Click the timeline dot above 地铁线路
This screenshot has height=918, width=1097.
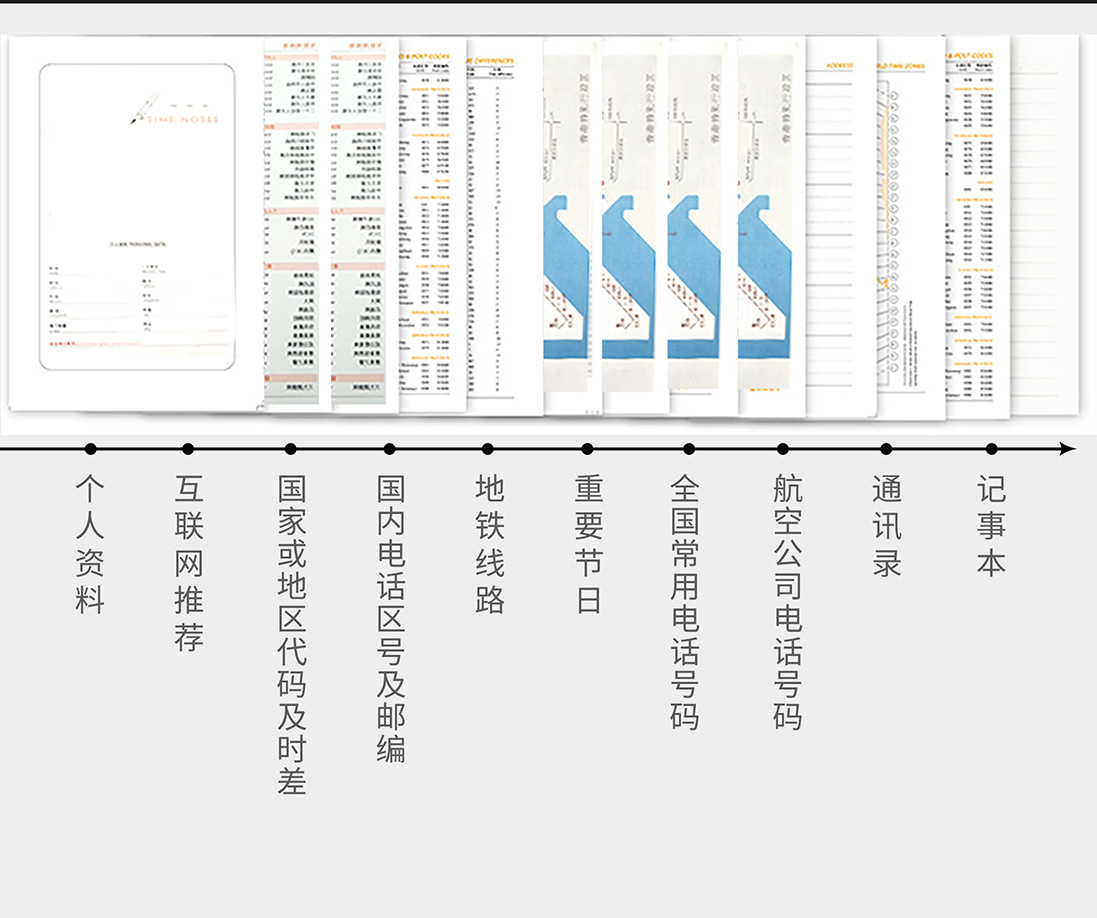click(x=488, y=449)
